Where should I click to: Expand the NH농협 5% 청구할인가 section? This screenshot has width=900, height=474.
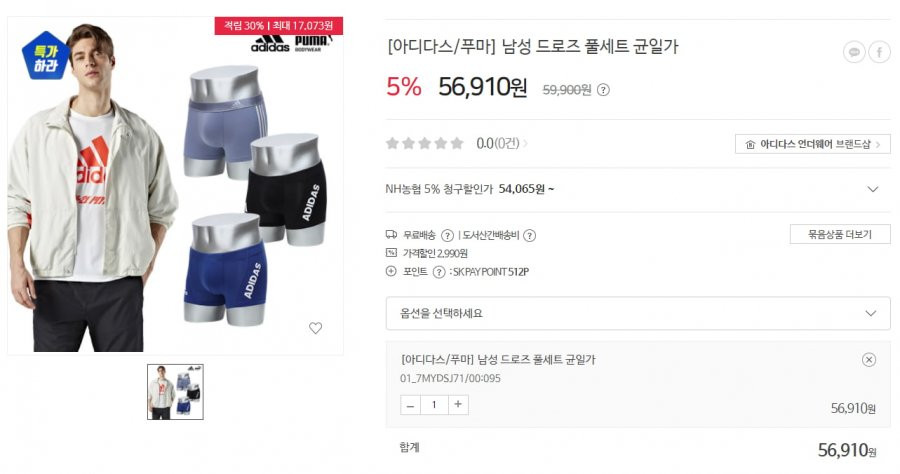(638, 189)
